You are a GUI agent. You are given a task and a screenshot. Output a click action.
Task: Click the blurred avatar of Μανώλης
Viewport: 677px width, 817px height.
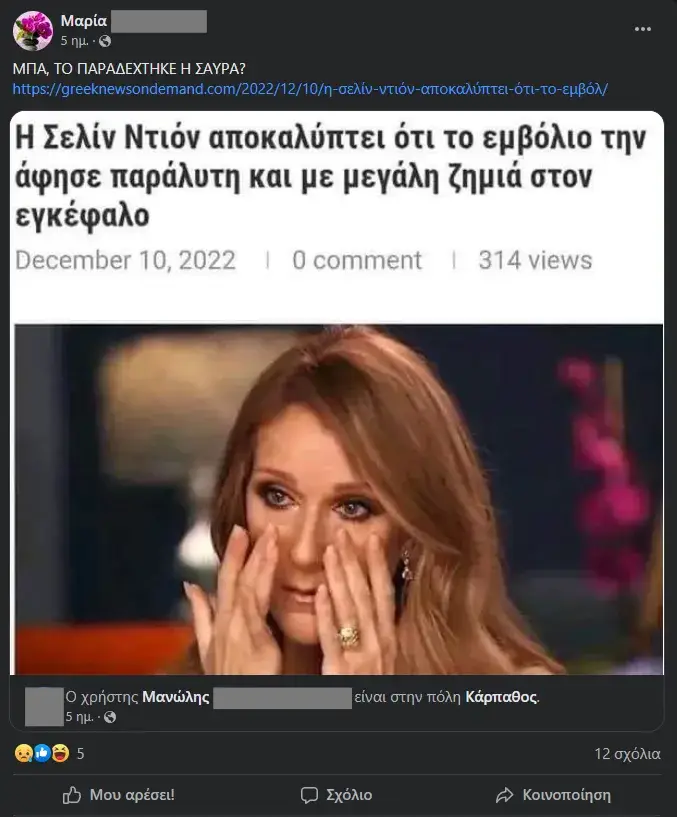point(44,707)
